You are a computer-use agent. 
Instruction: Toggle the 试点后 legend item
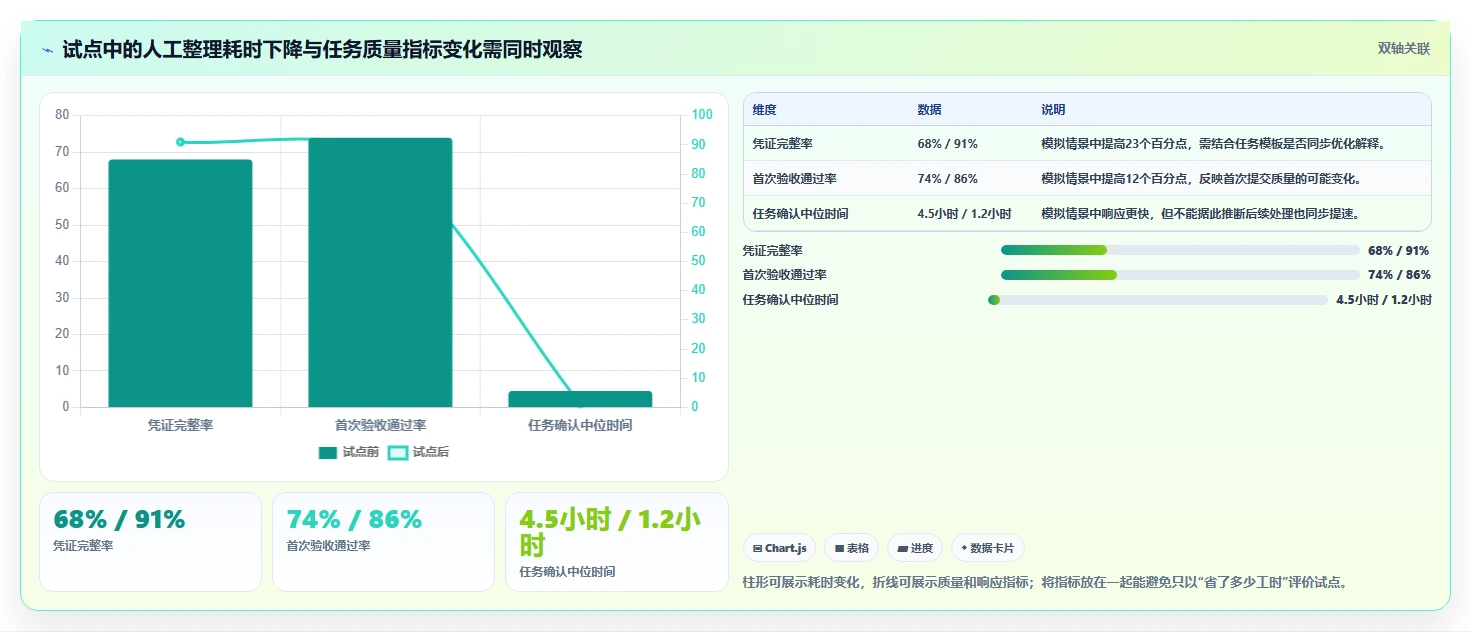click(x=419, y=452)
